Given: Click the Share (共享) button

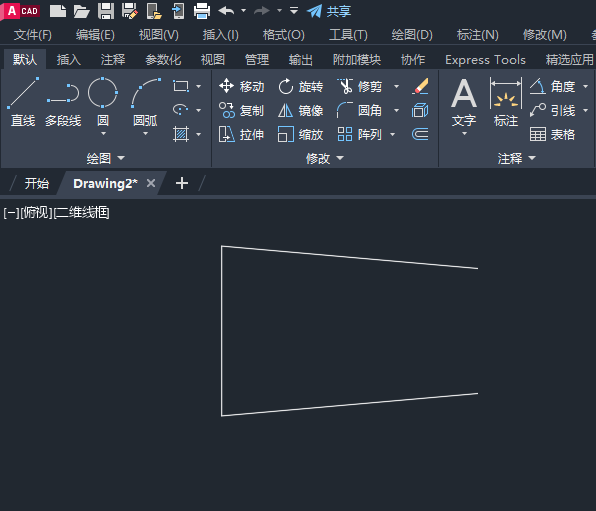Looking at the screenshot, I should tap(329, 11).
